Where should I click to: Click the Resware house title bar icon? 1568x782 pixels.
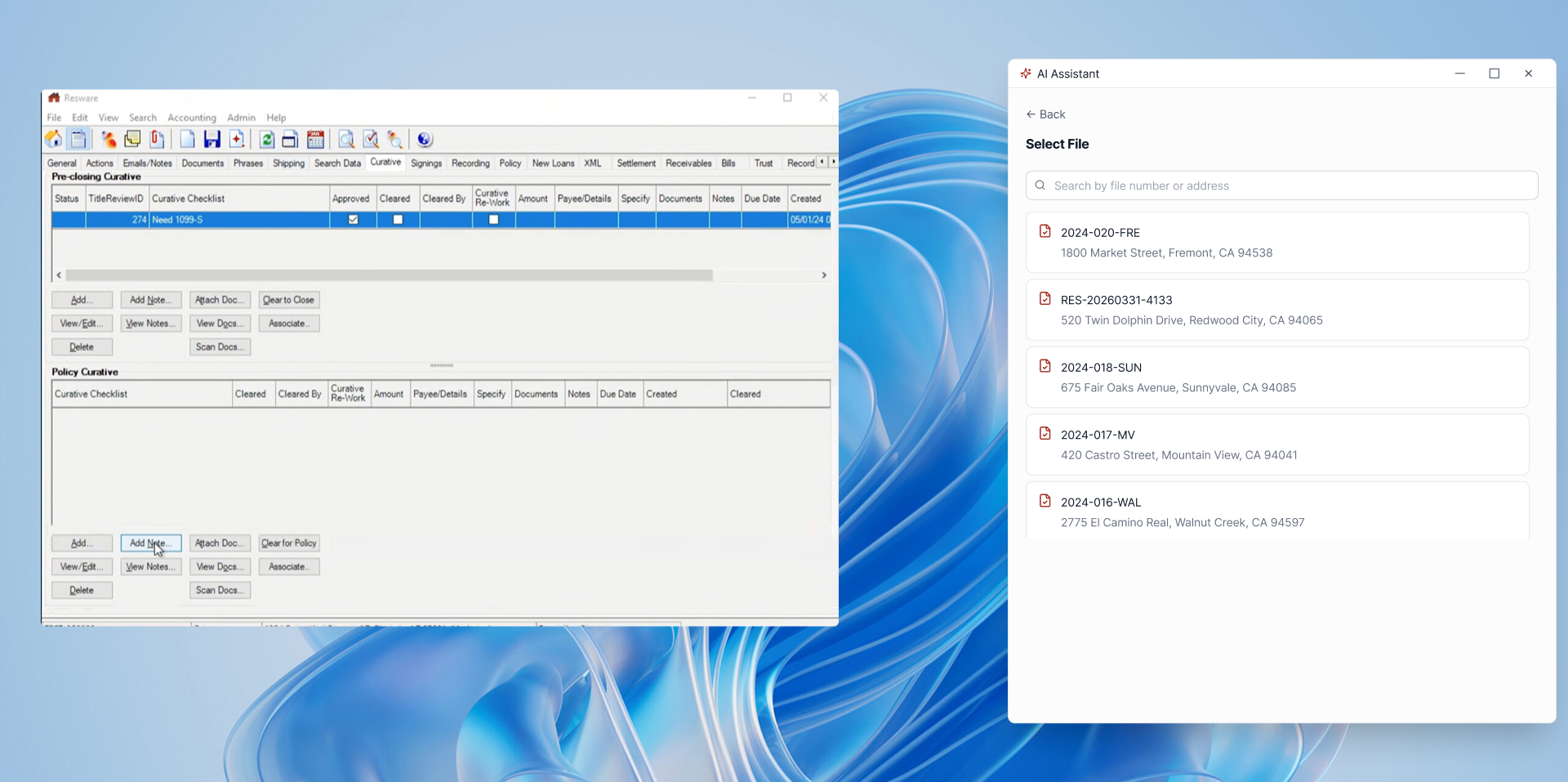[54, 97]
